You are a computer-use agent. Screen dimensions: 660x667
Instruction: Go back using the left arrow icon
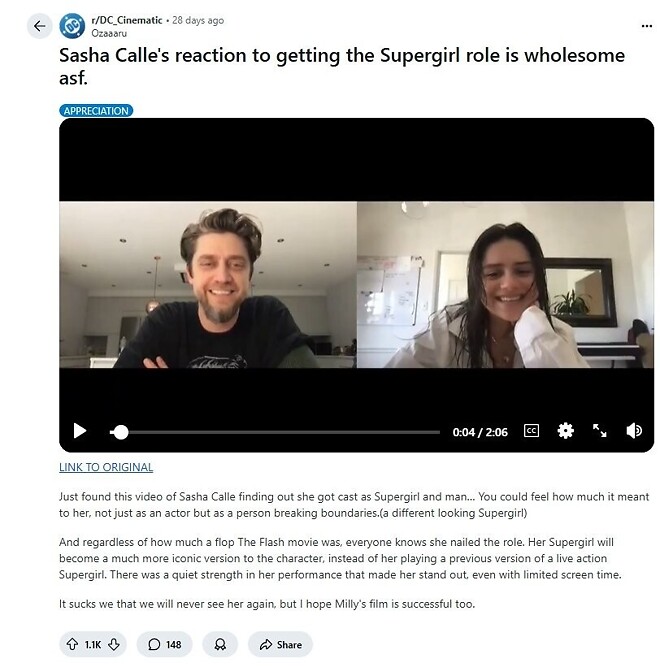40,26
